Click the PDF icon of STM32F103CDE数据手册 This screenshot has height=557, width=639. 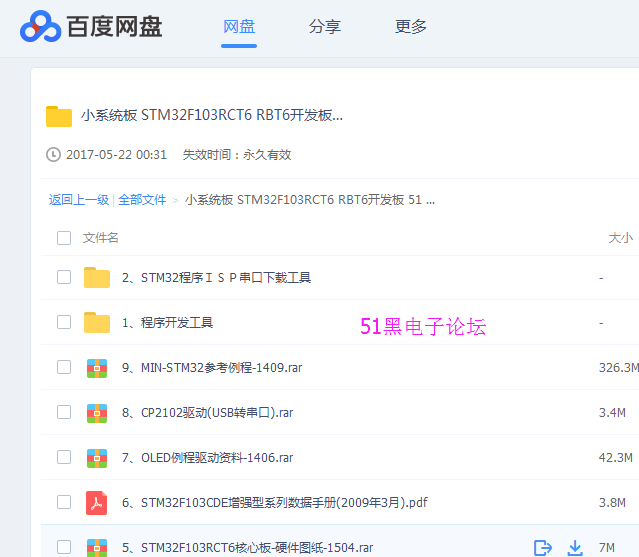coord(97,503)
